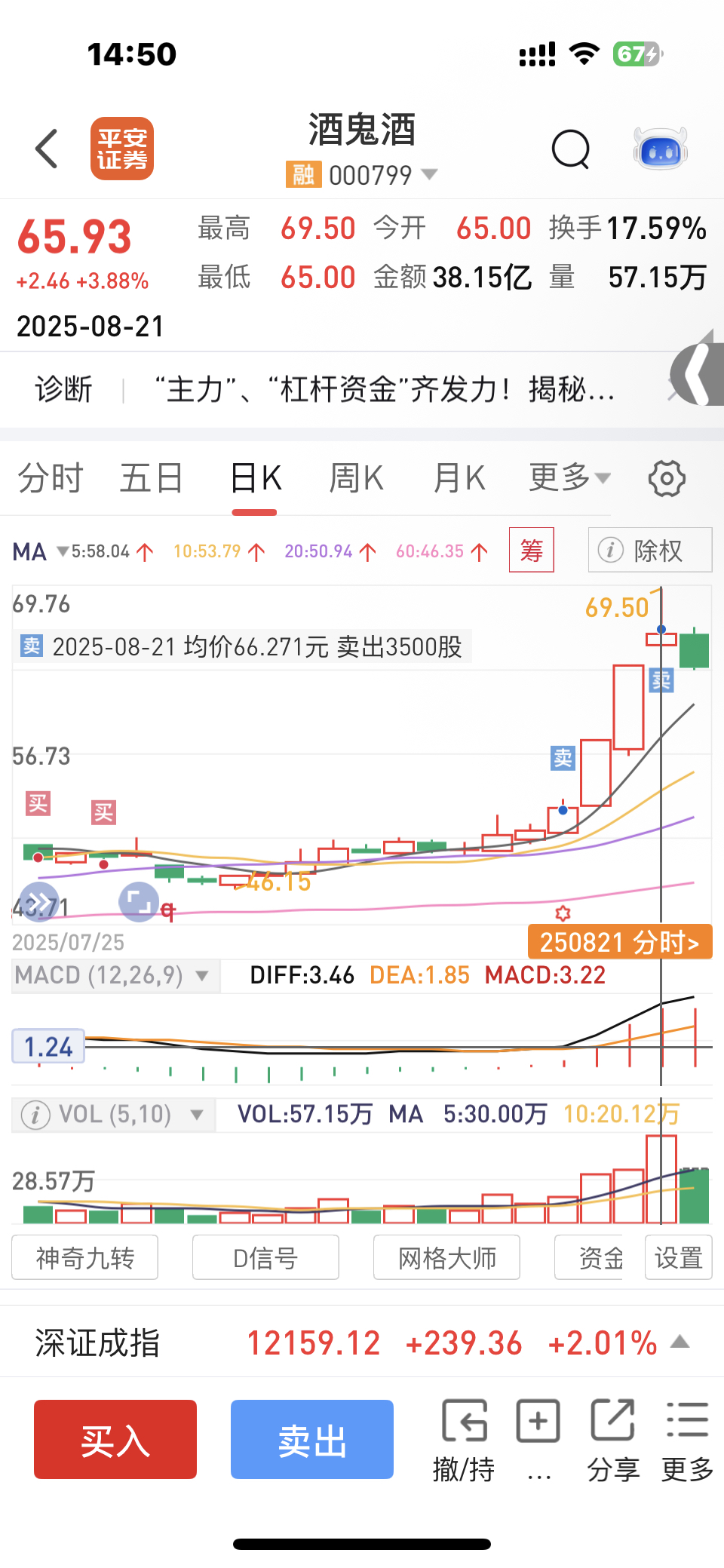Tap the 深证成指 12159.12 index value
This screenshot has height=1568, width=724.
click(x=314, y=1342)
